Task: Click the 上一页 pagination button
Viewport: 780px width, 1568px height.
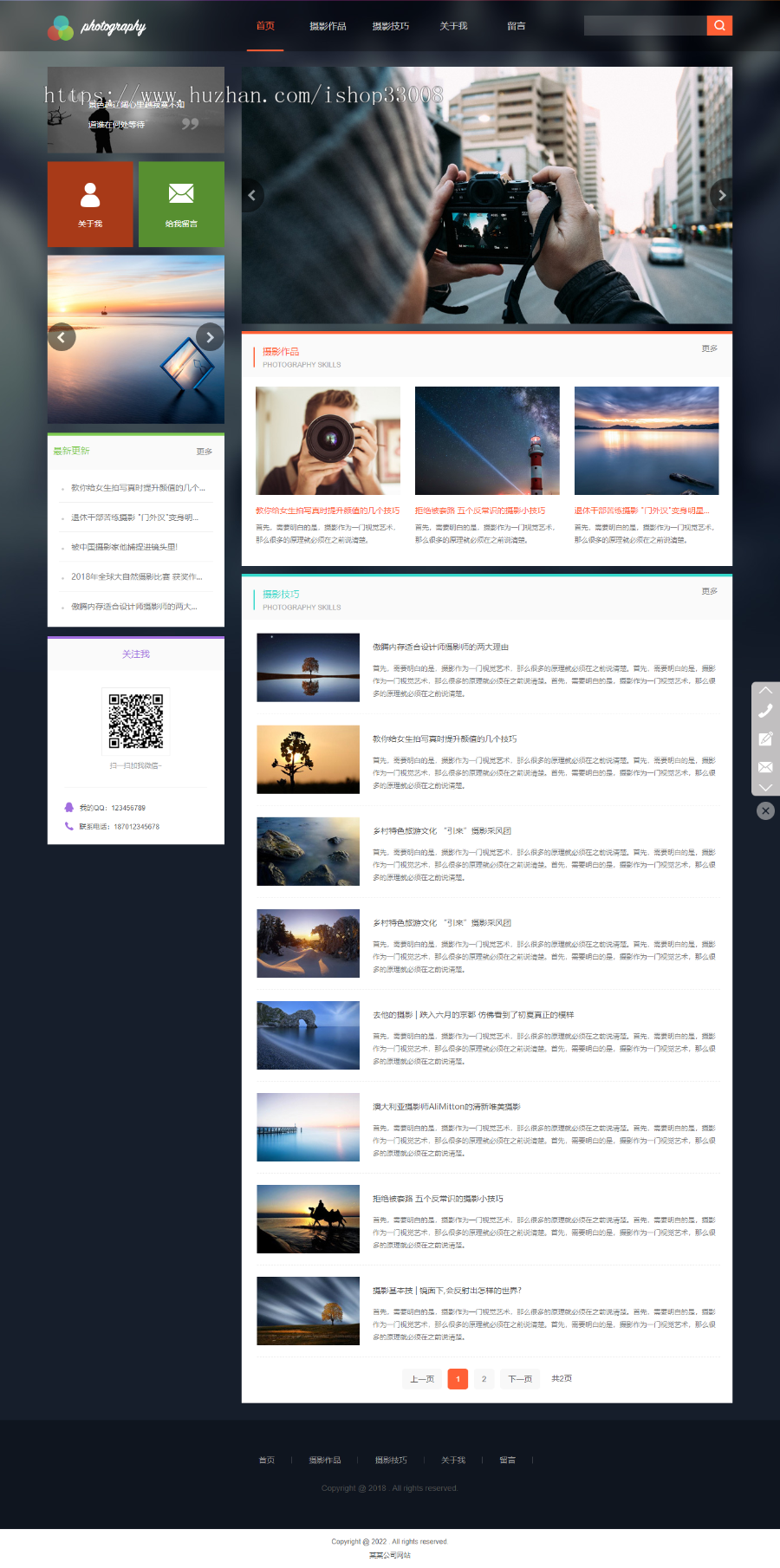Action: click(422, 1378)
